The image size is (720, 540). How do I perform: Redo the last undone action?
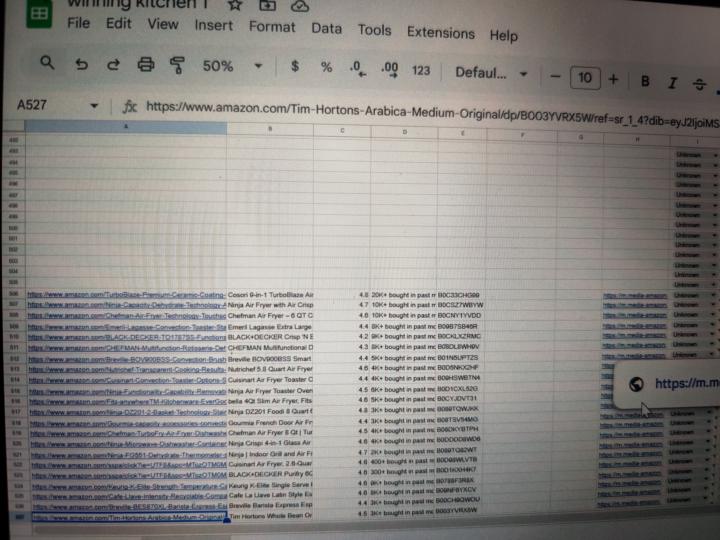(x=113, y=65)
